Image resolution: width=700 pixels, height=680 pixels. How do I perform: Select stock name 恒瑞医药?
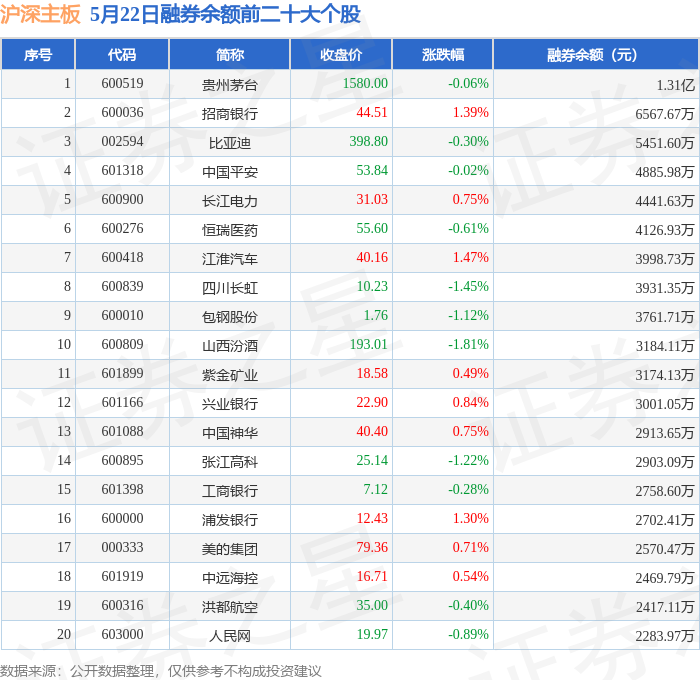pyautogui.click(x=229, y=230)
